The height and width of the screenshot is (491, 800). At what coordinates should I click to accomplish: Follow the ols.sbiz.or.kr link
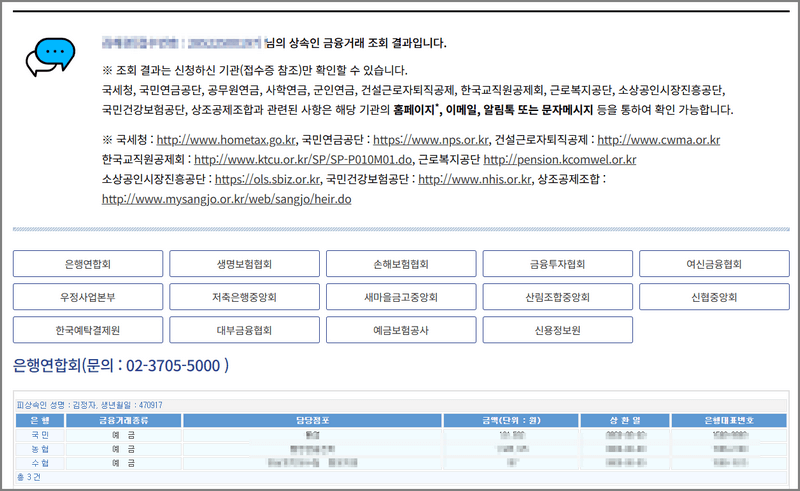pyautogui.click(x=267, y=179)
